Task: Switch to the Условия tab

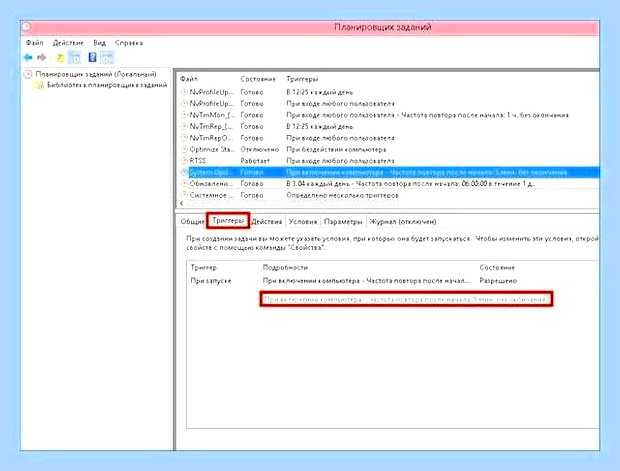Action: point(303,221)
